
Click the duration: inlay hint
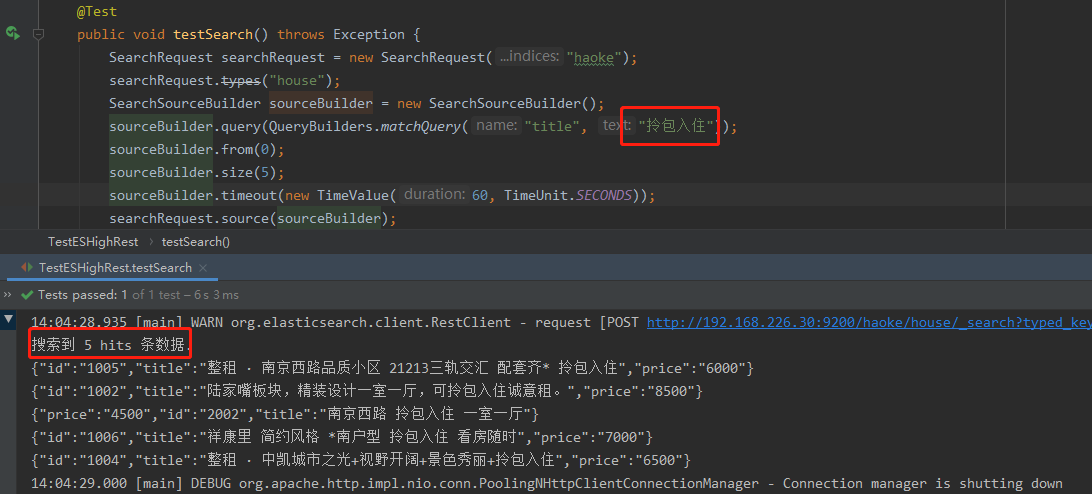(435, 194)
